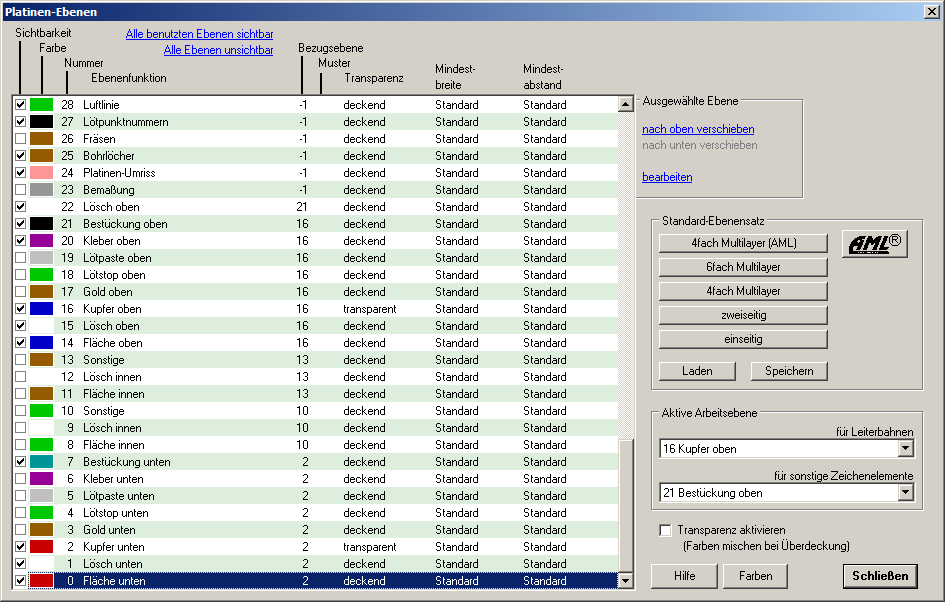The image size is (945, 602).
Task: Click the AML logo button
Action: (x=874, y=243)
